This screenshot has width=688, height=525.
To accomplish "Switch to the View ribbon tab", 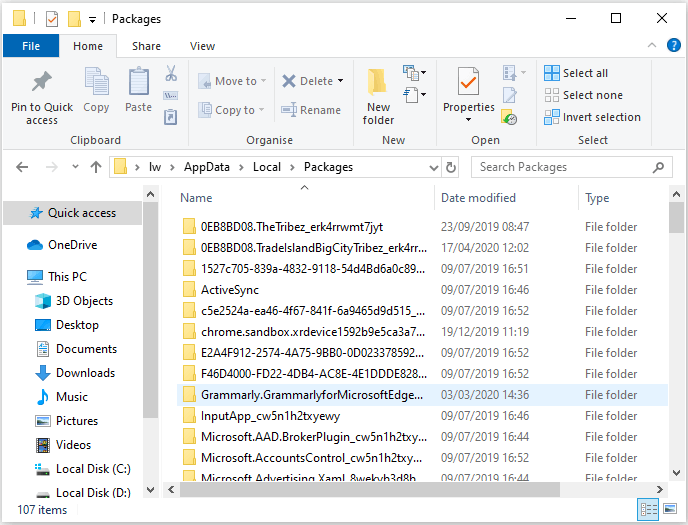I will pyautogui.click(x=202, y=46).
